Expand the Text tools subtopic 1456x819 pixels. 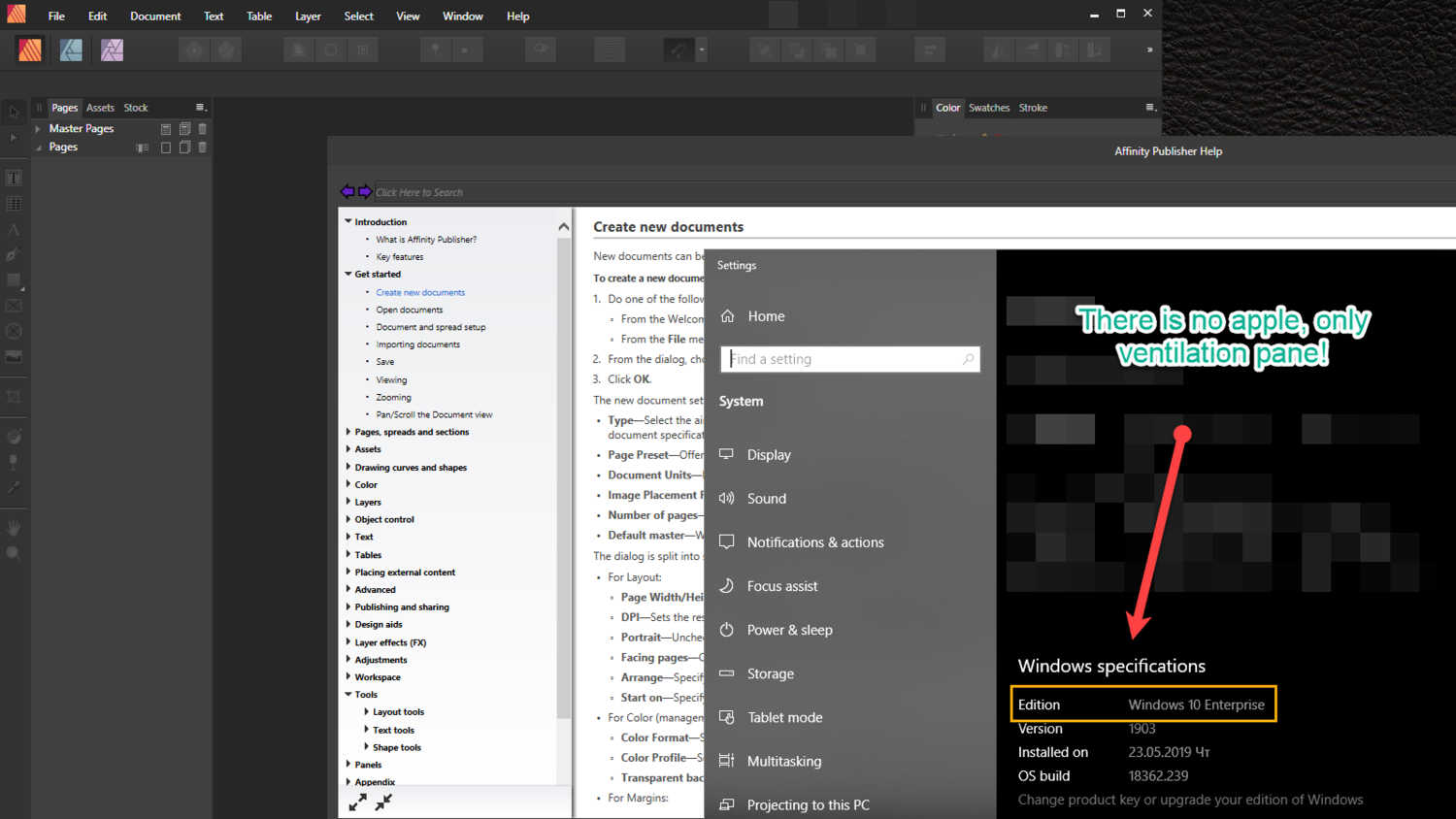(x=366, y=730)
